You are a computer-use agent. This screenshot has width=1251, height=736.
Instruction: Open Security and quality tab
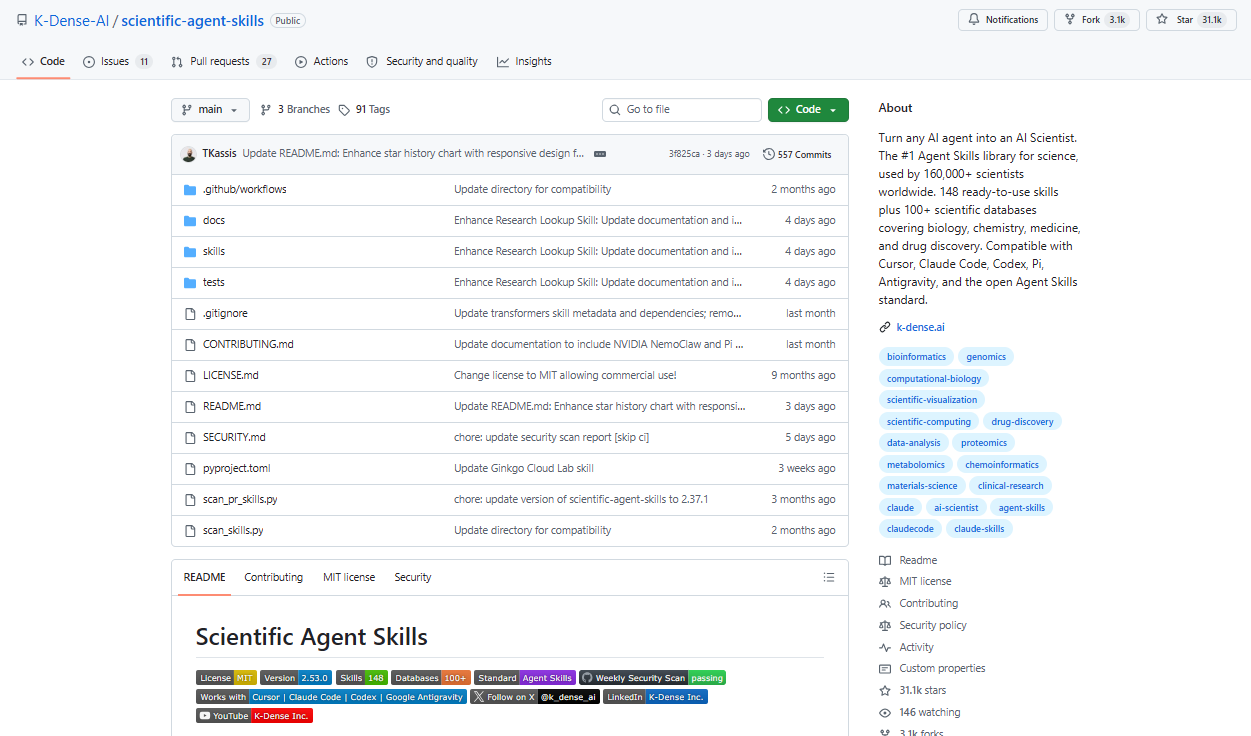[422, 61]
